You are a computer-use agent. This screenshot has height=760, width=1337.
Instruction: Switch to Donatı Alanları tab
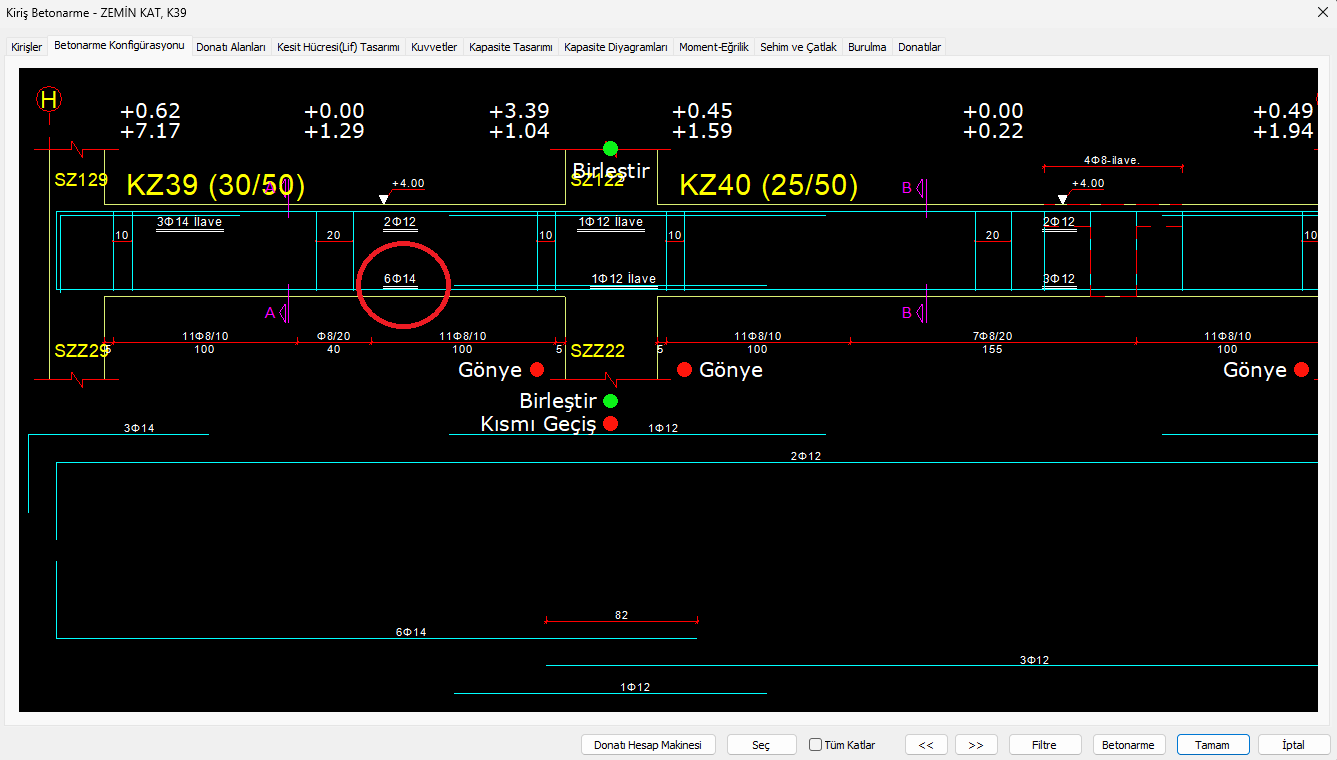point(231,47)
